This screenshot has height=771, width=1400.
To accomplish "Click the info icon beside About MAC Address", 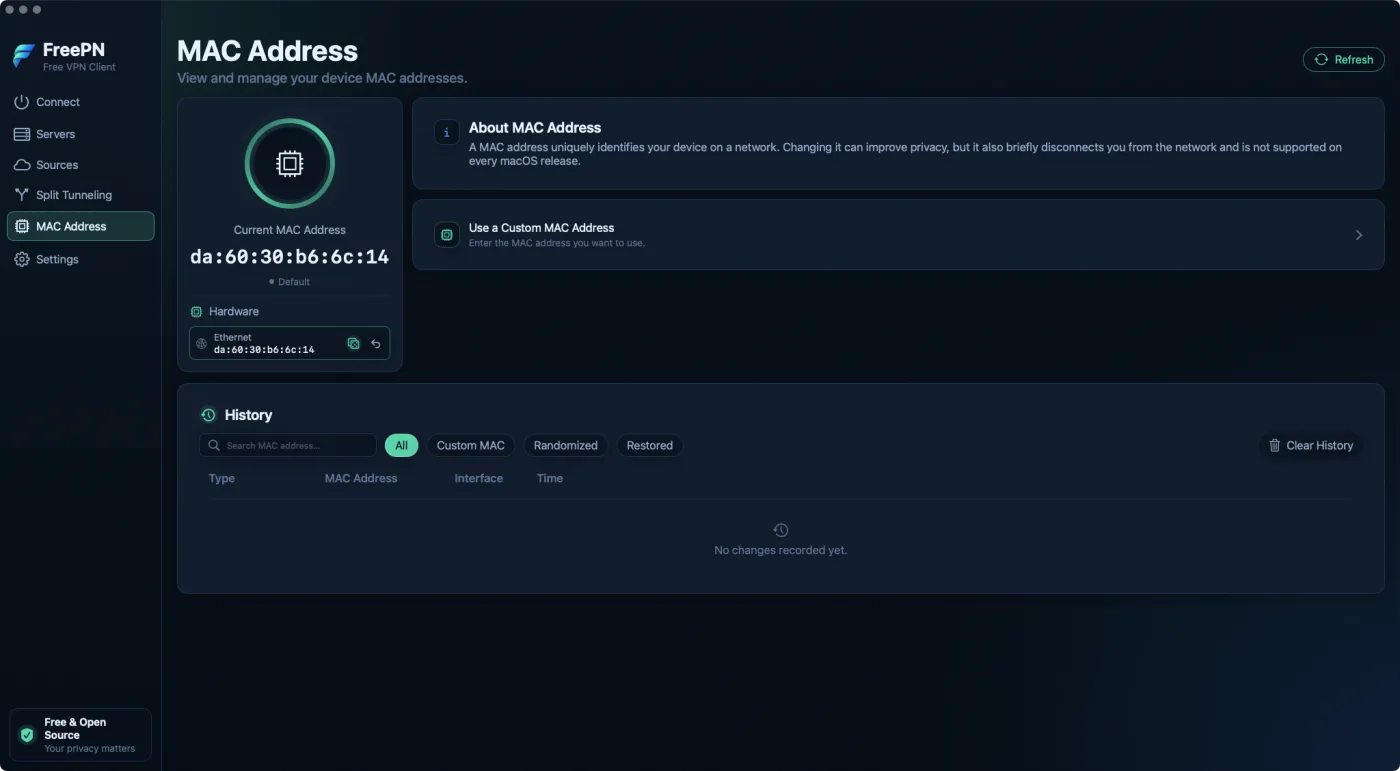I will pyautogui.click(x=447, y=133).
